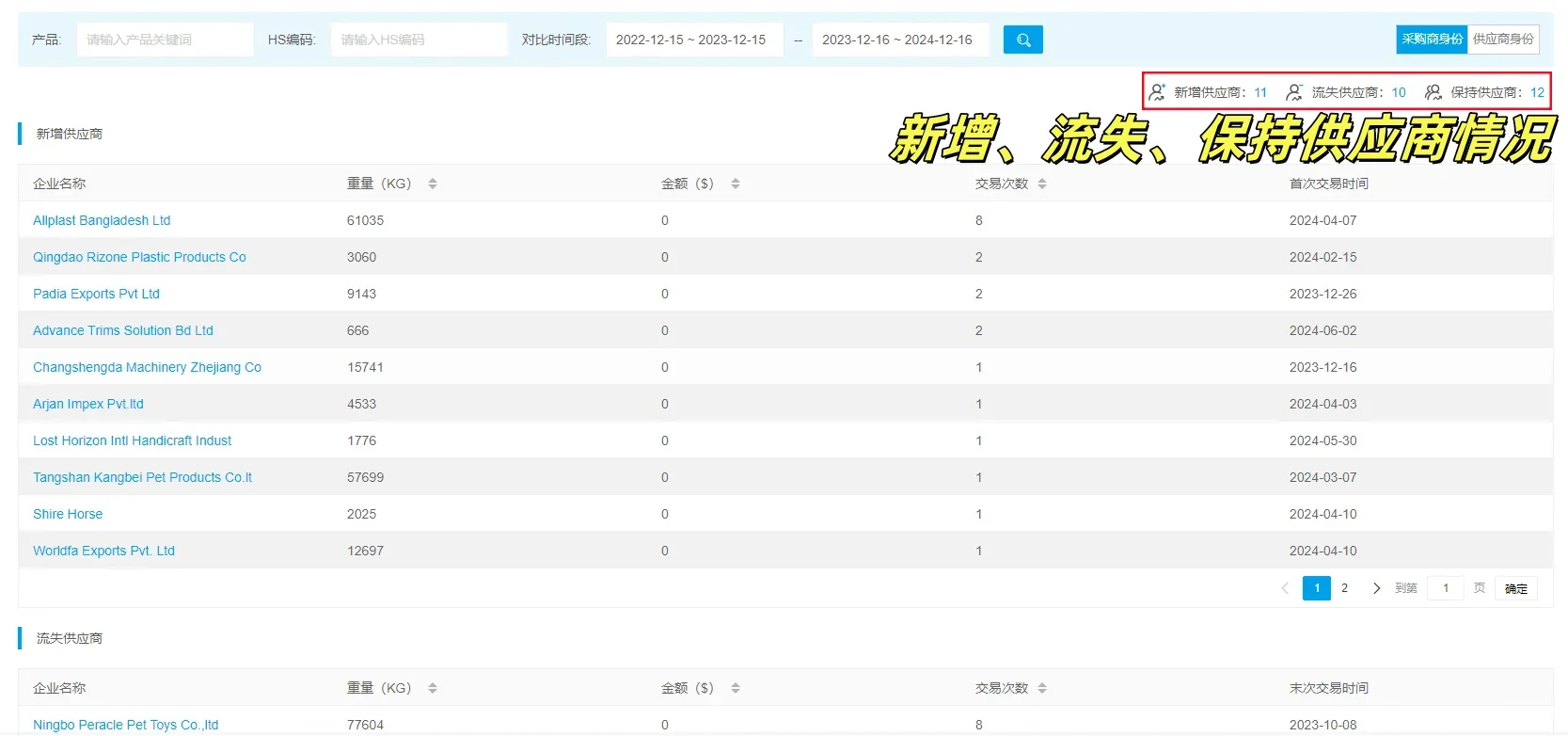Sort new suppliers by 重量 (KG)
Image resolution: width=1568 pixels, height=736 pixels.
(x=433, y=184)
